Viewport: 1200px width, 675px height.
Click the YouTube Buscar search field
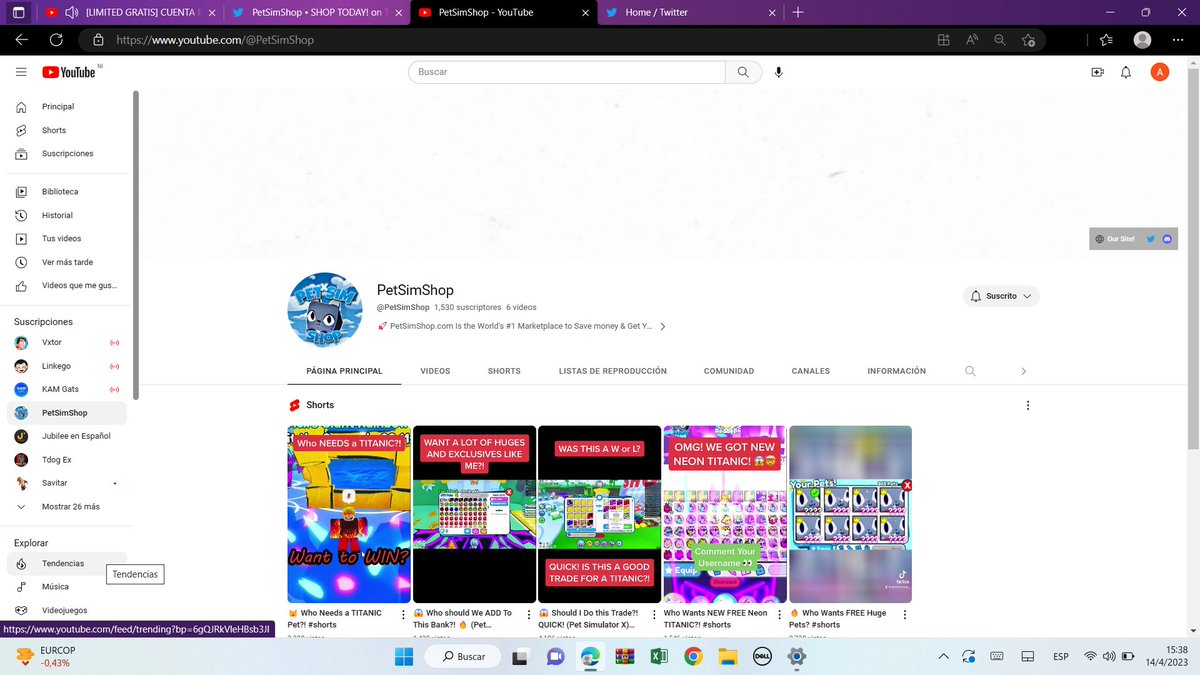[x=566, y=72]
